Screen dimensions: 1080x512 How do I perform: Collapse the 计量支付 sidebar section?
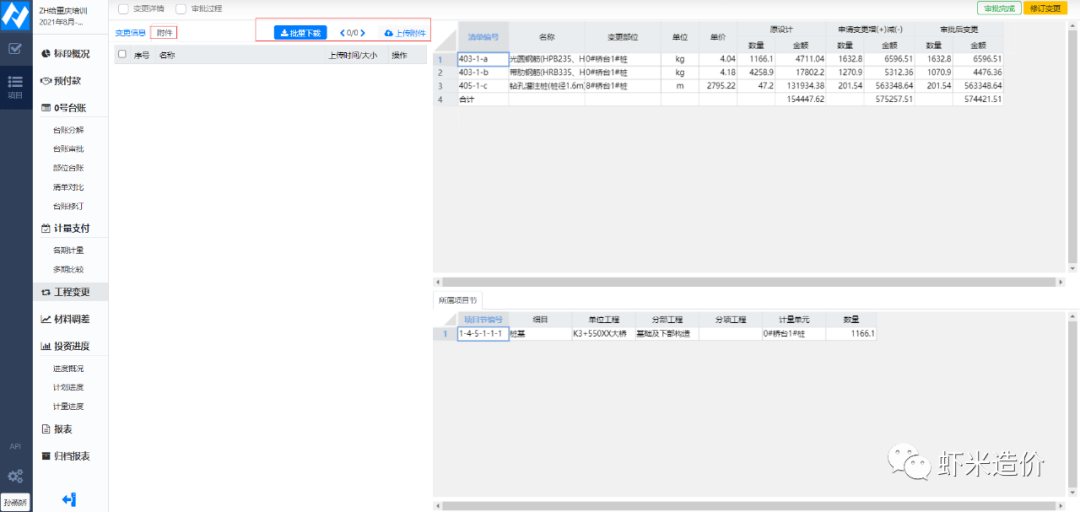(69, 228)
